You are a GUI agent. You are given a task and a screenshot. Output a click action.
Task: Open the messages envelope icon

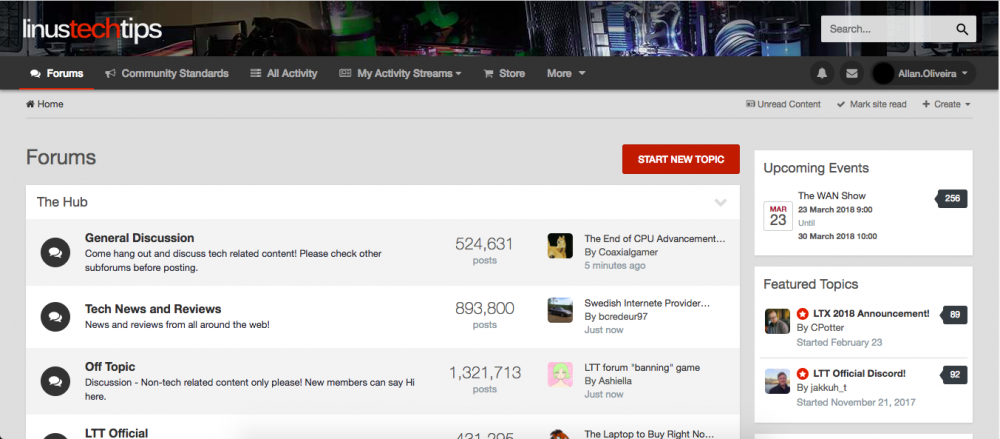point(851,73)
